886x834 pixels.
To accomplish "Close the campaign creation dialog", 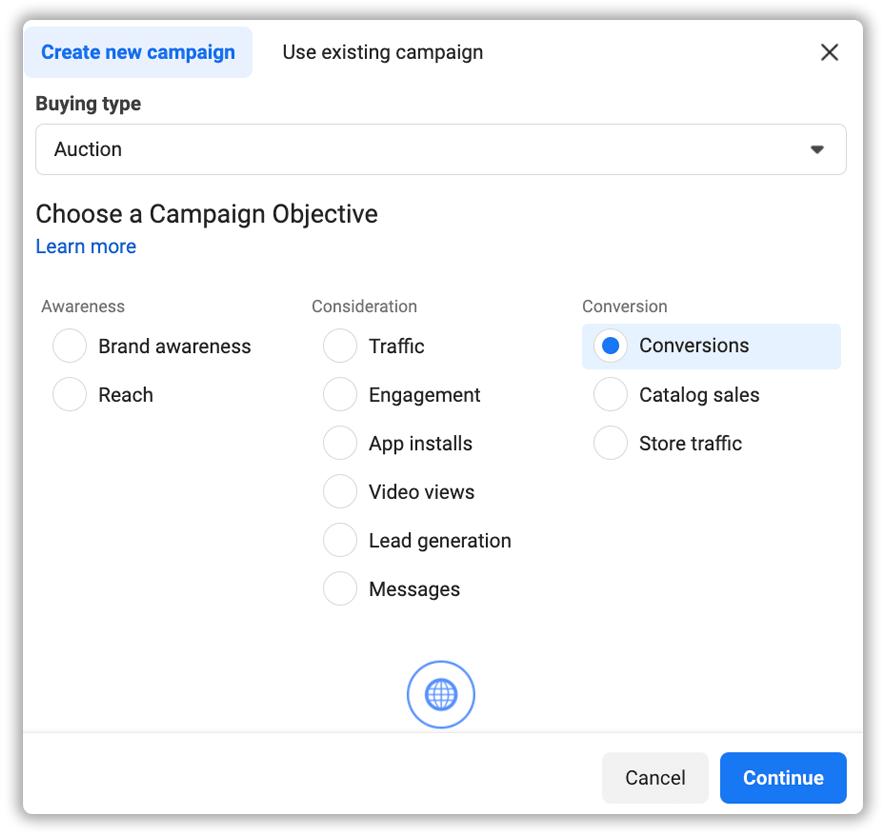I will coord(829,52).
